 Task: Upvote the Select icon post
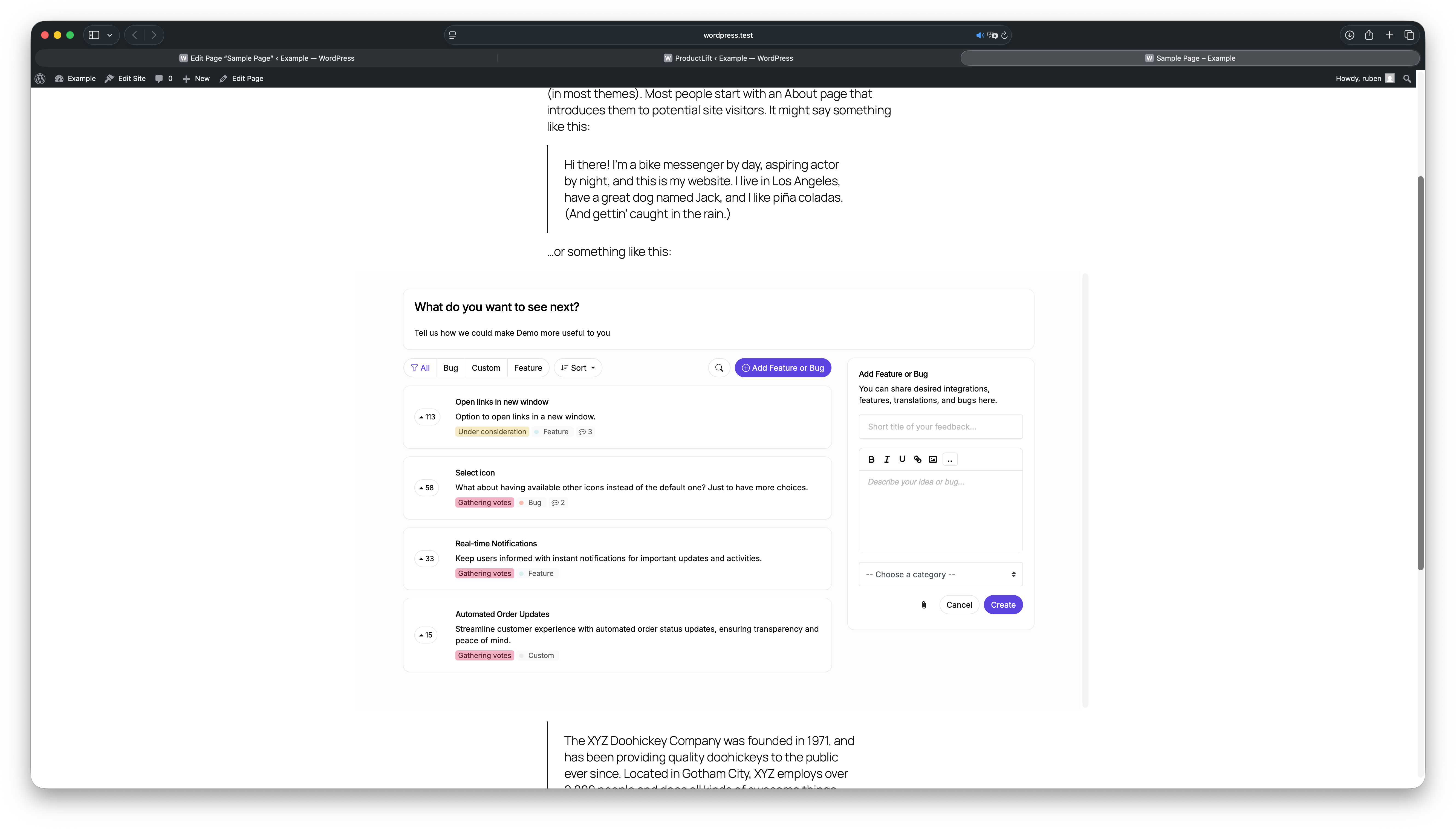pyautogui.click(x=426, y=488)
